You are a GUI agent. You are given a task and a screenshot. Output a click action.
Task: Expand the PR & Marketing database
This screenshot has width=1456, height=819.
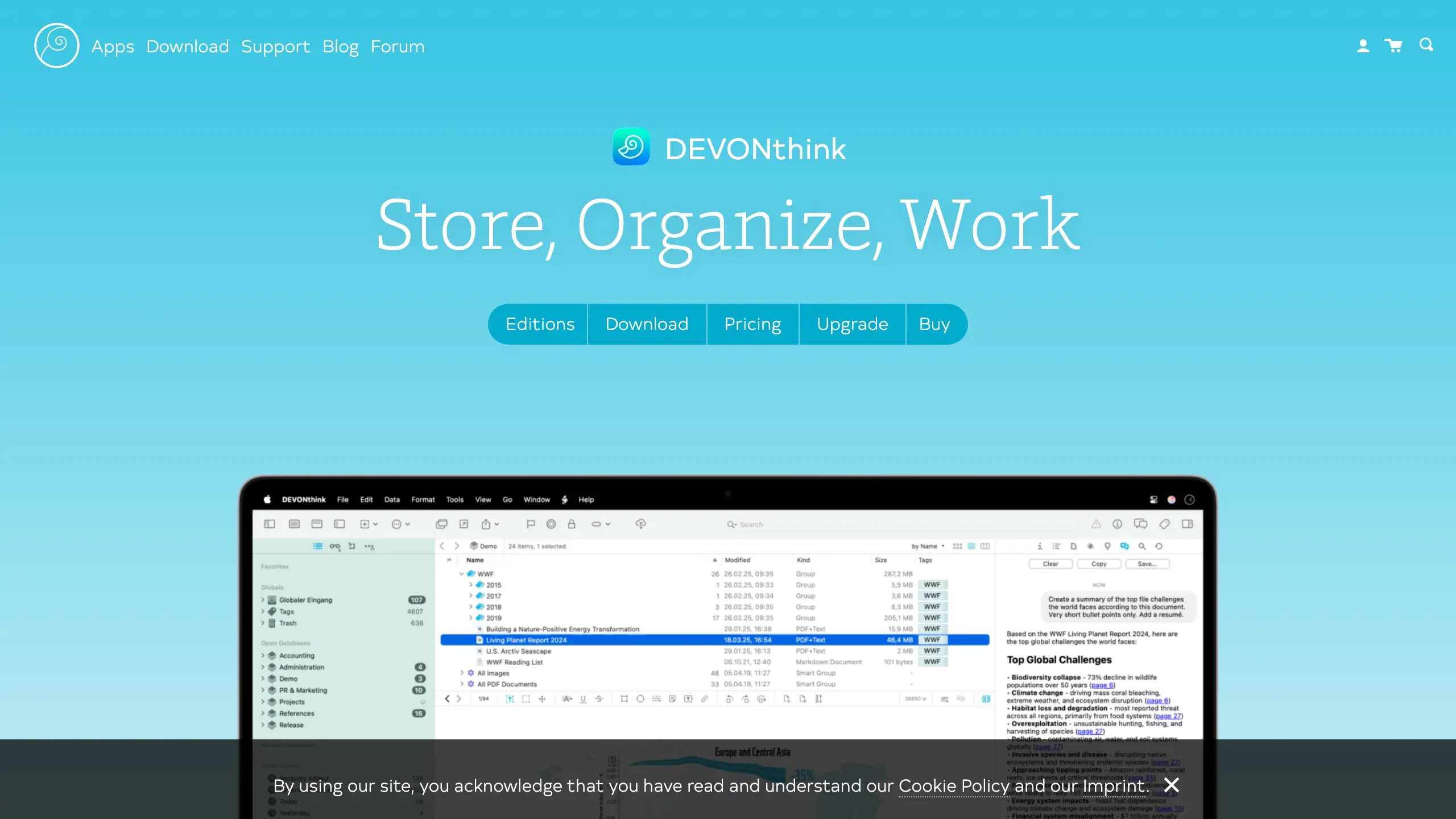pyautogui.click(x=263, y=690)
